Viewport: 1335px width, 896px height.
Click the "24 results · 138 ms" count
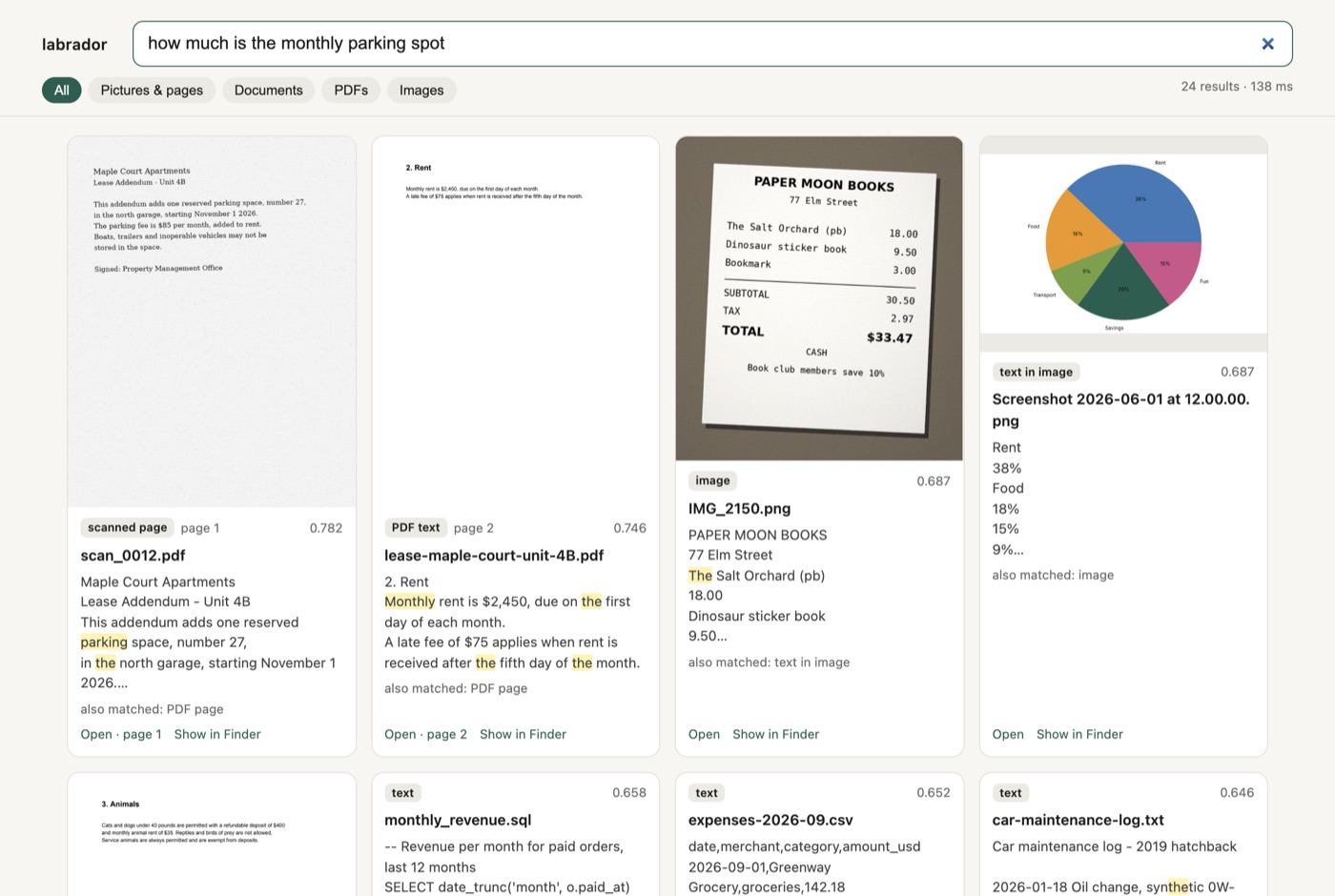1237,86
